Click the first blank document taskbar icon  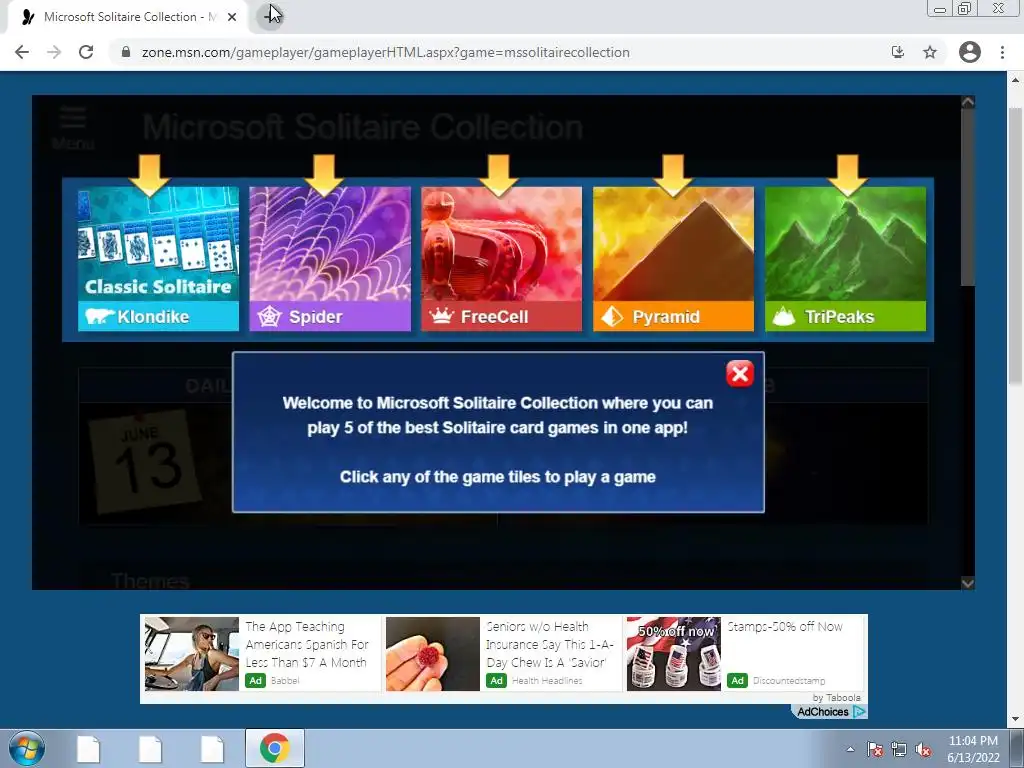(88, 748)
